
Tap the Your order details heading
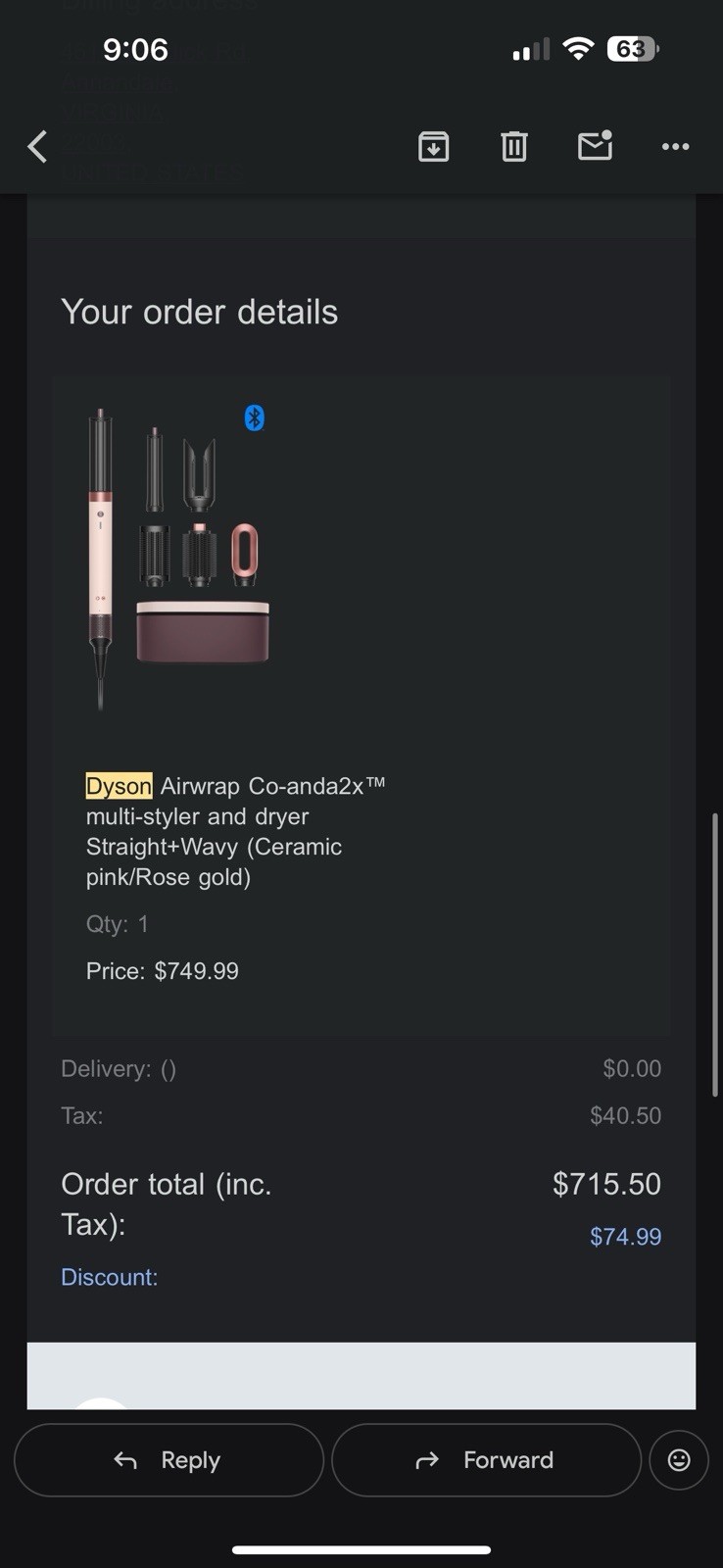point(200,312)
